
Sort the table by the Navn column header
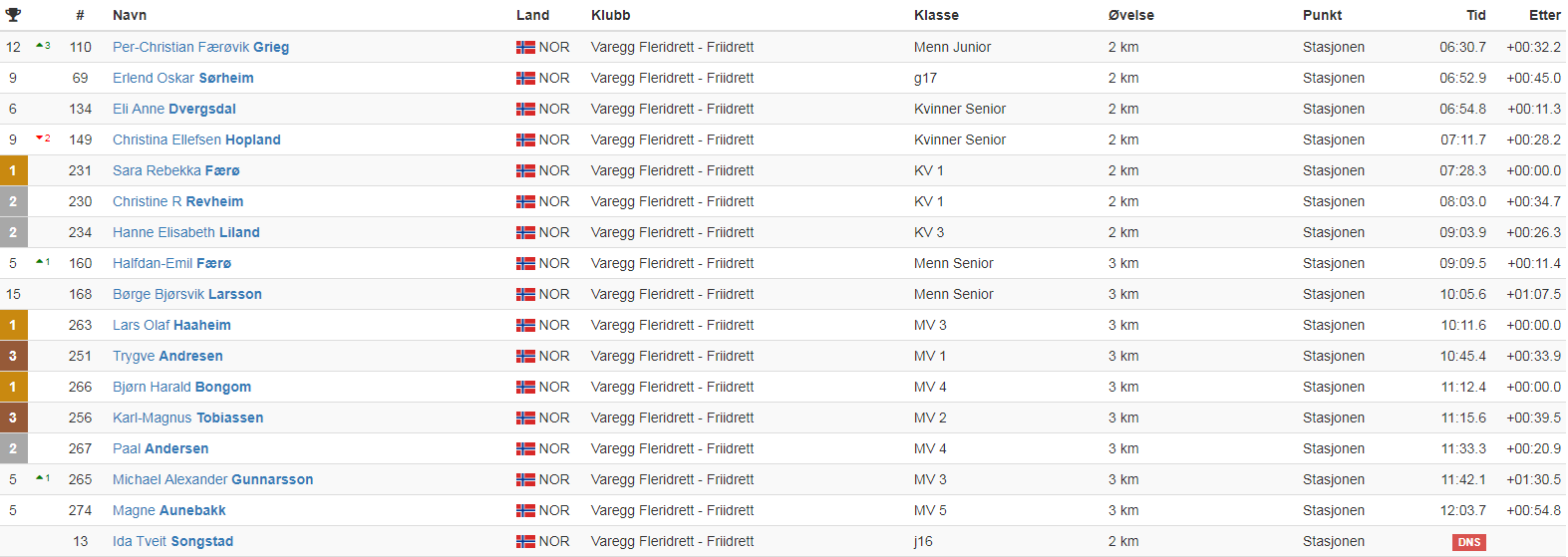[130, 15]
